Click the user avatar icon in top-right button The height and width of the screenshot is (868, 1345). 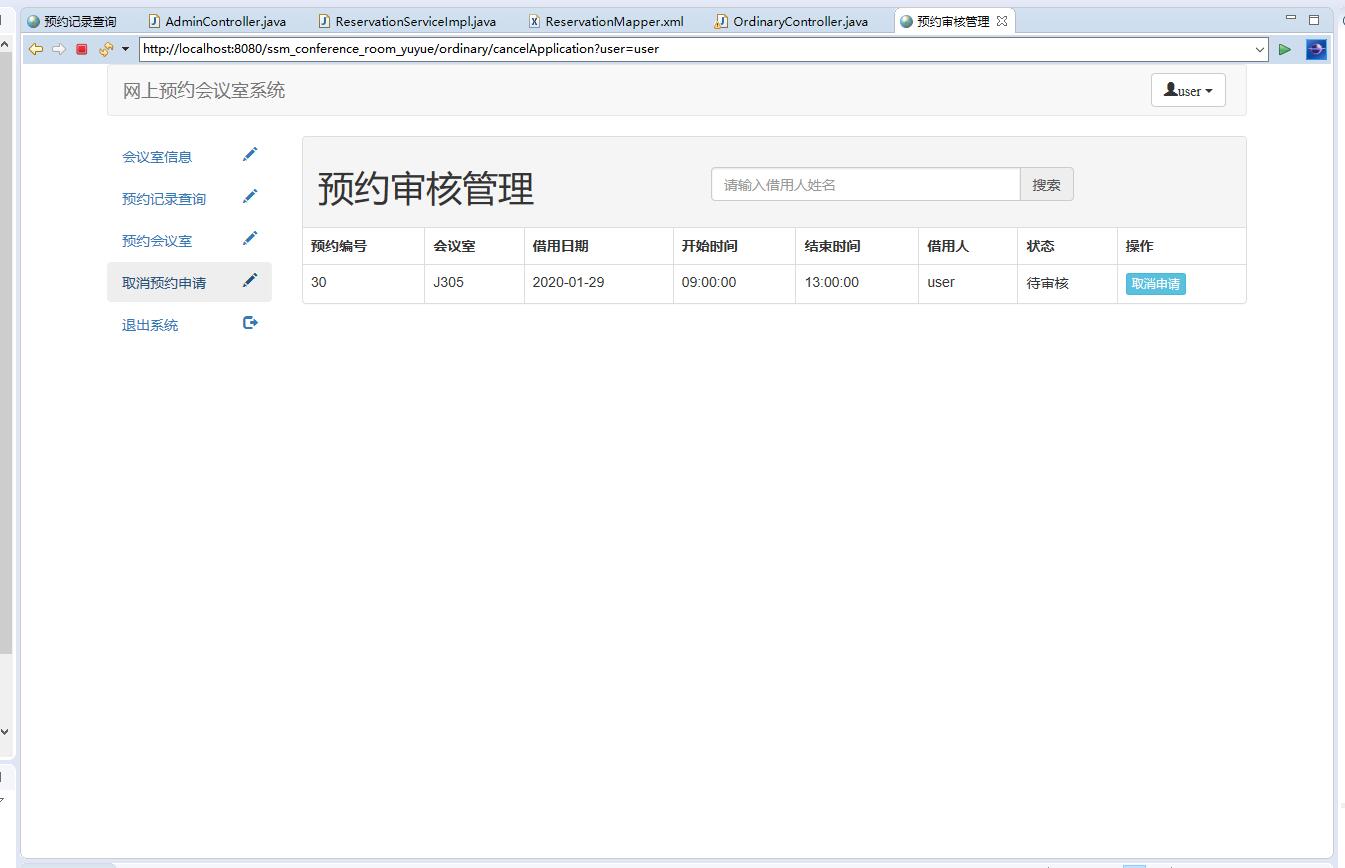coord(1170,90)
